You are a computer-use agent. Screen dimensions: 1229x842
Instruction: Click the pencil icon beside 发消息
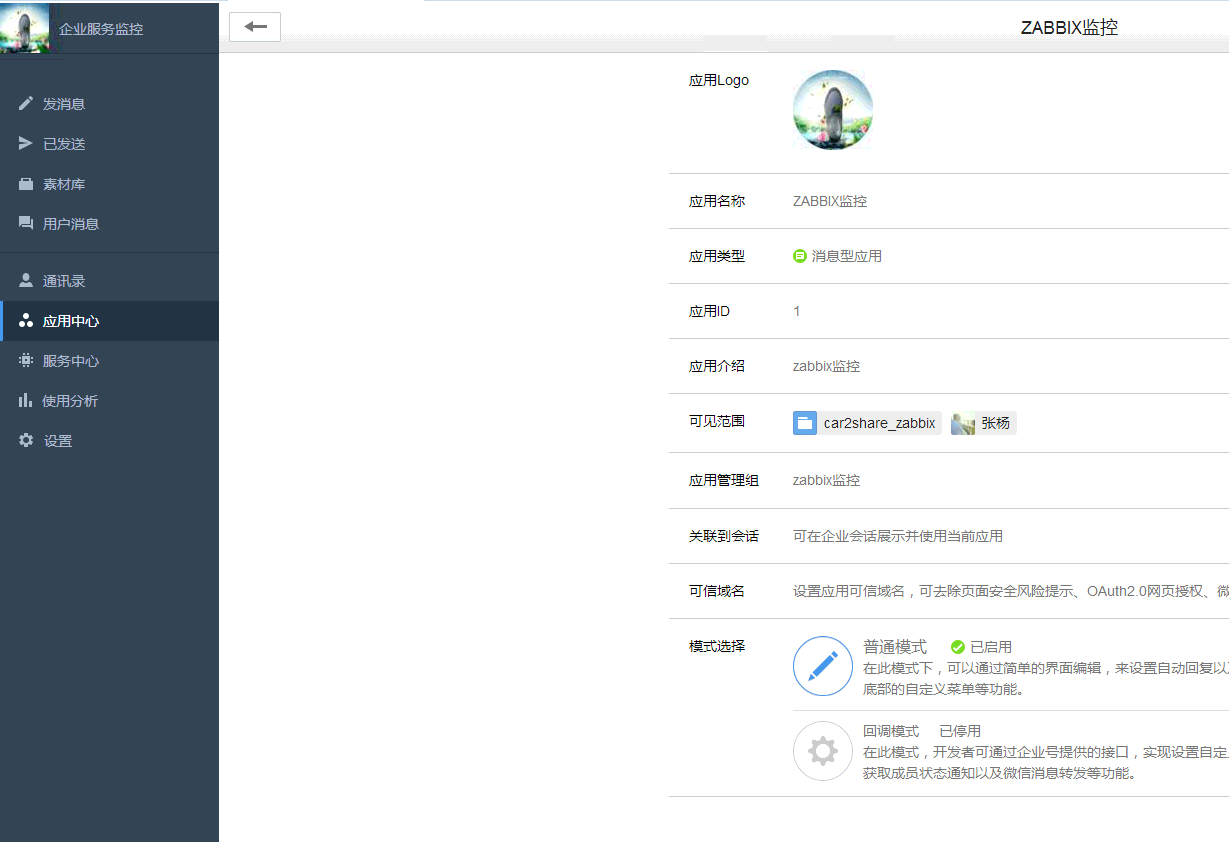[26, 104]
